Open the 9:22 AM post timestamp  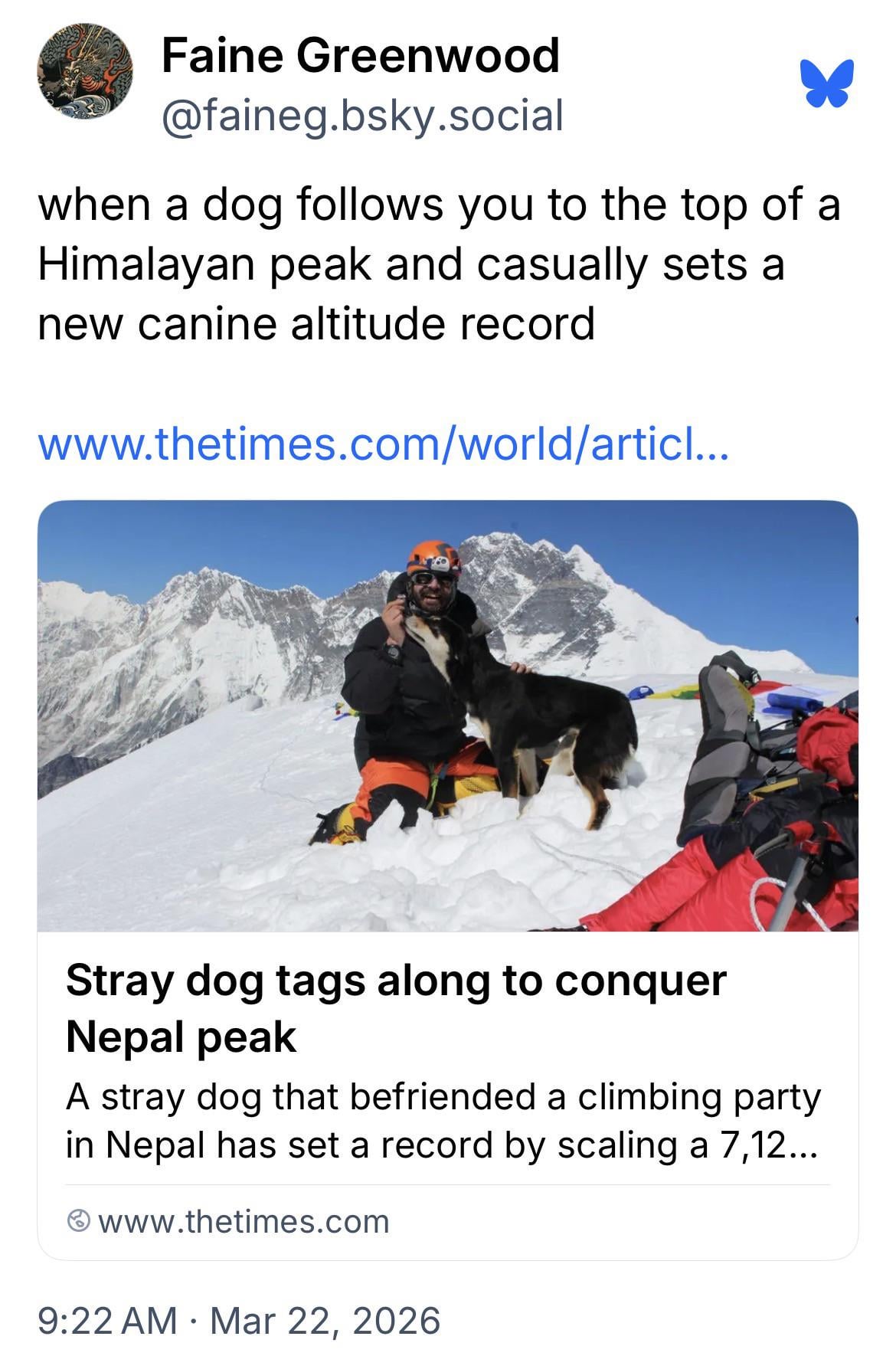[107, 1321]
